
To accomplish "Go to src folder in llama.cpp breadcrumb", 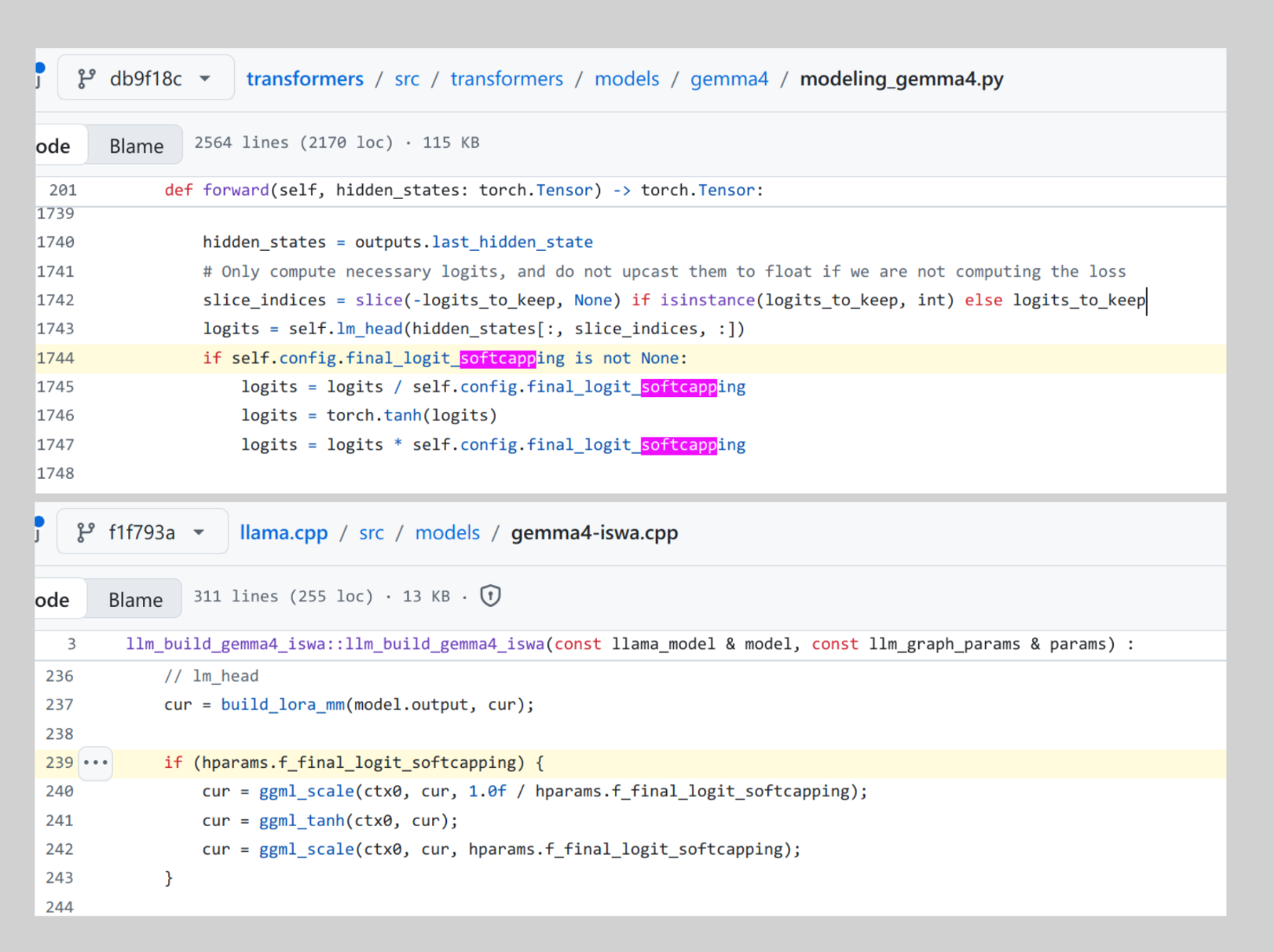I will (x=372, y=532).
